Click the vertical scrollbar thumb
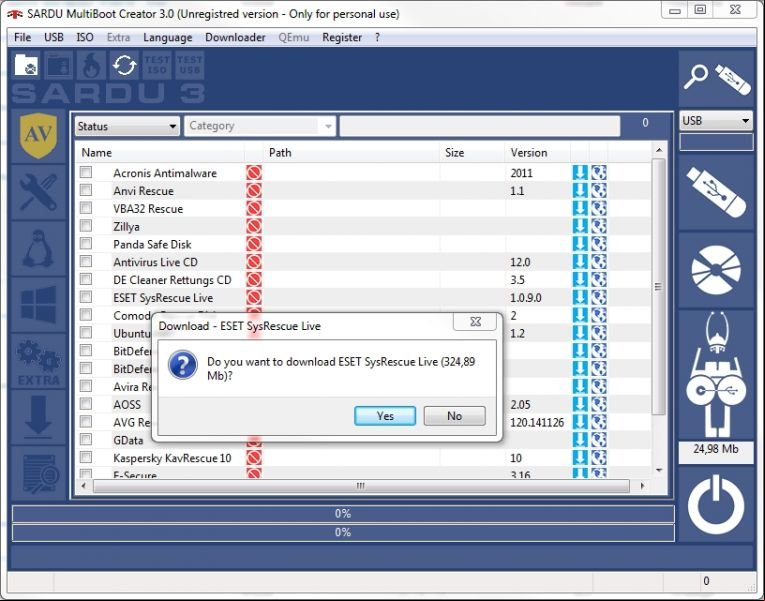 click(x=659, y=286)
